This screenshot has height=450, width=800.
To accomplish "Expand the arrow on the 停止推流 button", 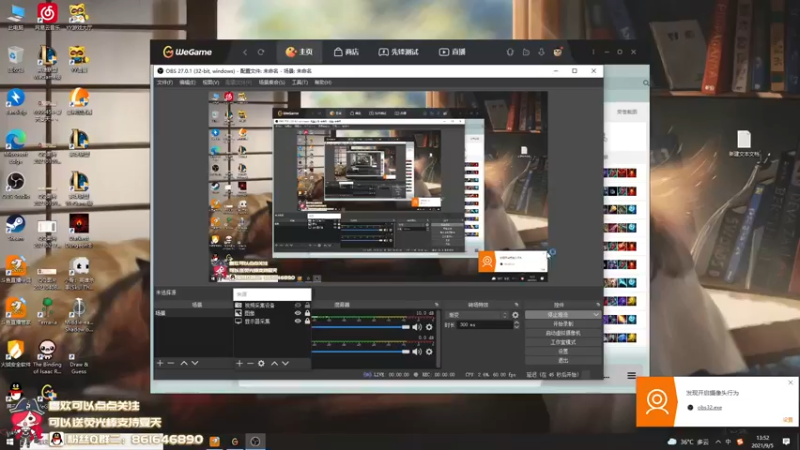I will click(x=595, y=315).
